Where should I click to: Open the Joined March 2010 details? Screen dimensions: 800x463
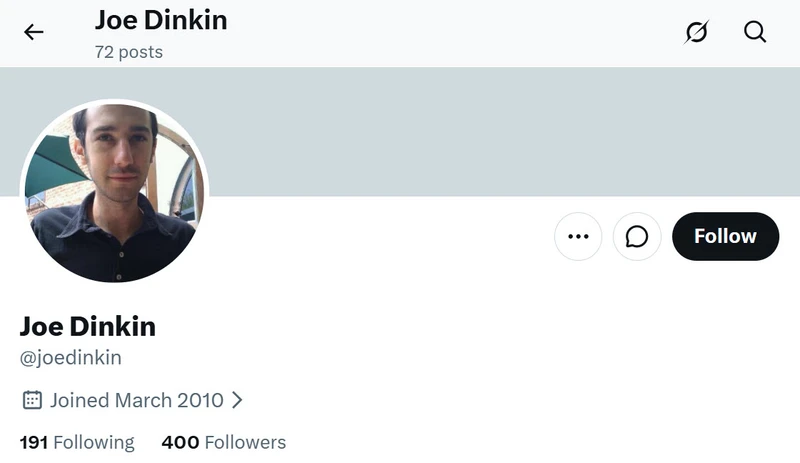coord(137,400)
